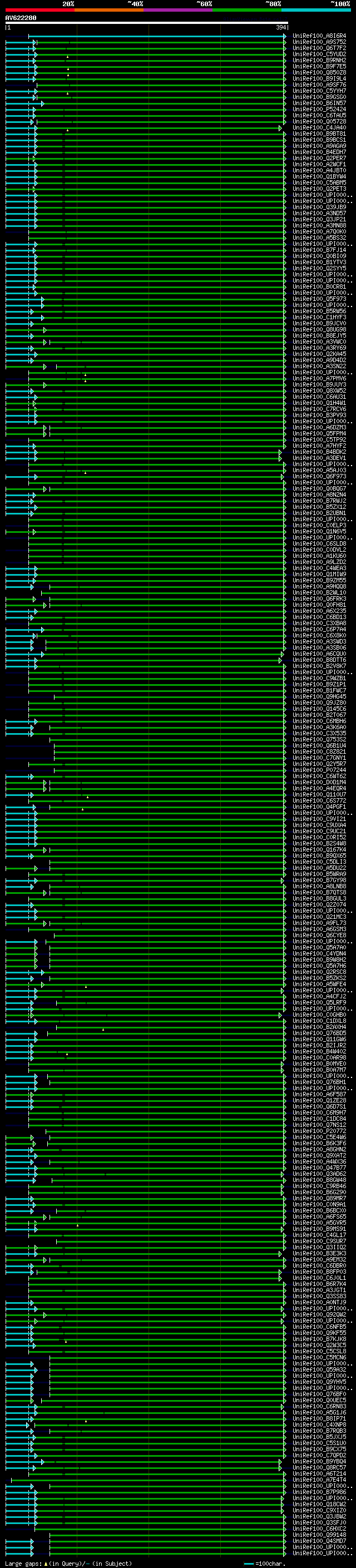Click hit label UniRef100_C4JA40
The height and width of the screenshot is (1568, 356).
coord(319,128)
